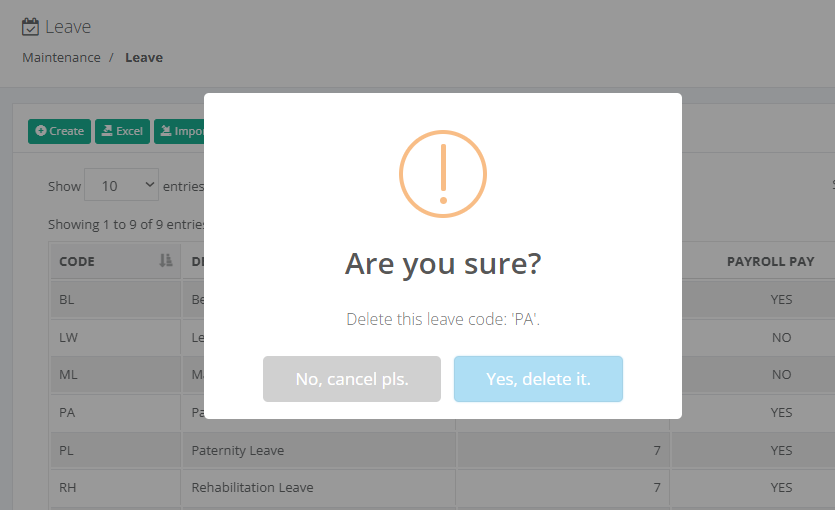Click the calendar icon beside Leave title
The width and height of the screenshot is (835, 510).
30,27
